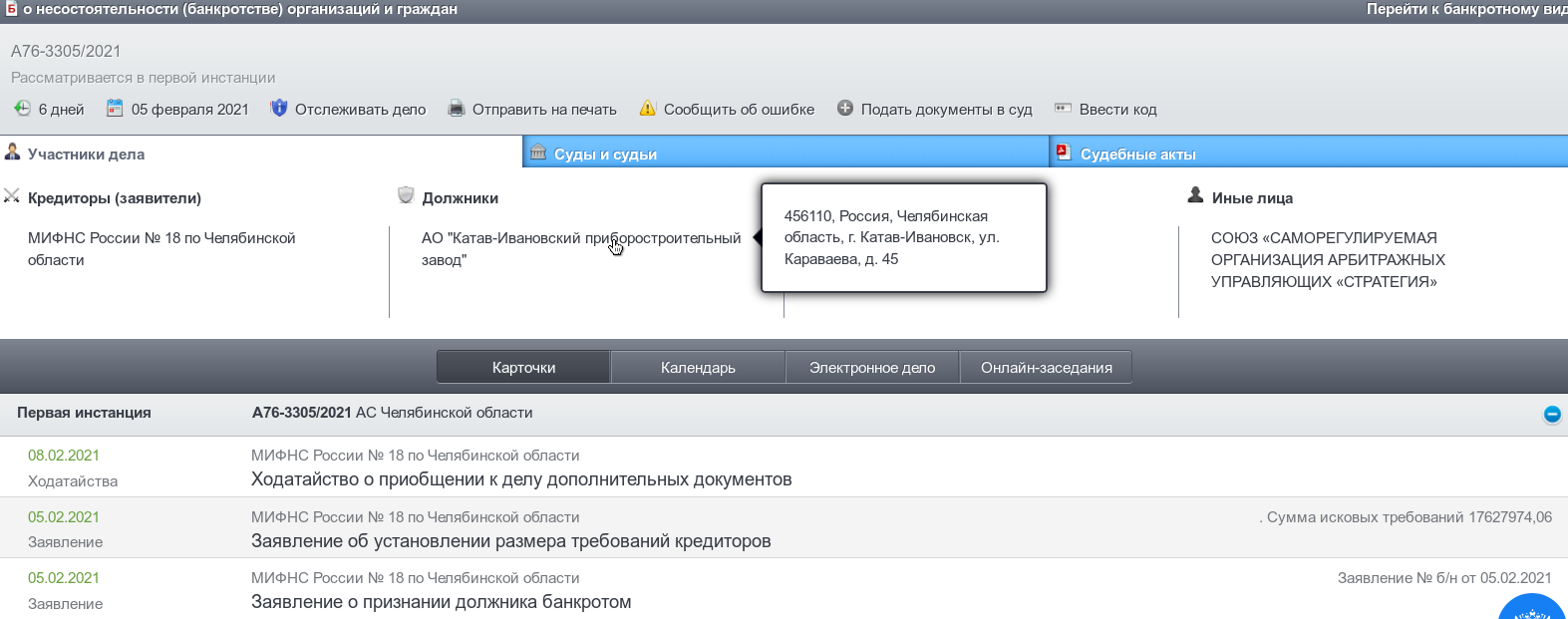Click the plus icon Подать документы в суд
The width and height of the screenshot is (1568, 619).
[845, 109]
